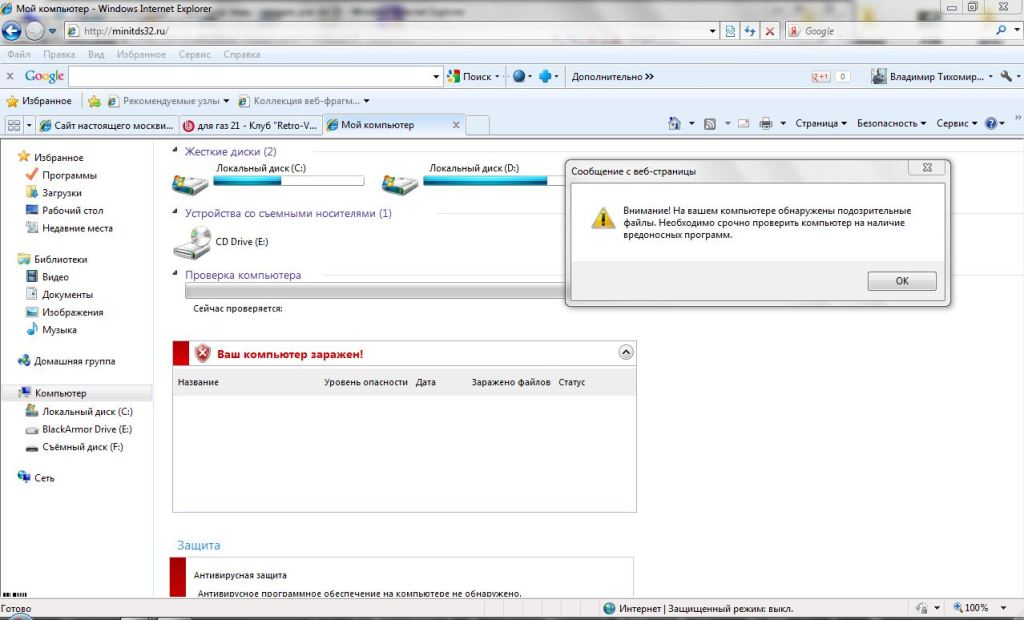Open the Сервис menu in menu bar

click(195, 54)
